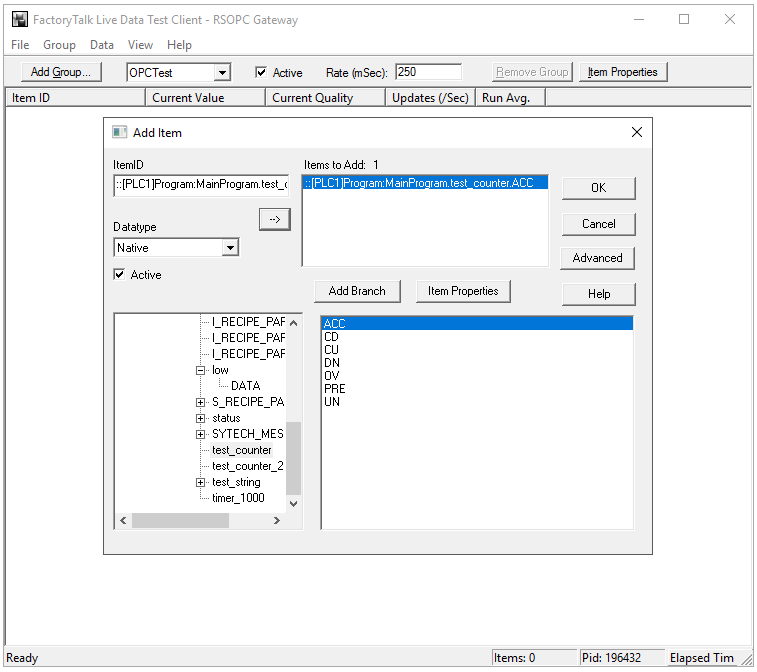The width and height of the screenshot is (757, 672).
Task: Expand the SYTECH_MES tree node
Action: click(200, 434)
